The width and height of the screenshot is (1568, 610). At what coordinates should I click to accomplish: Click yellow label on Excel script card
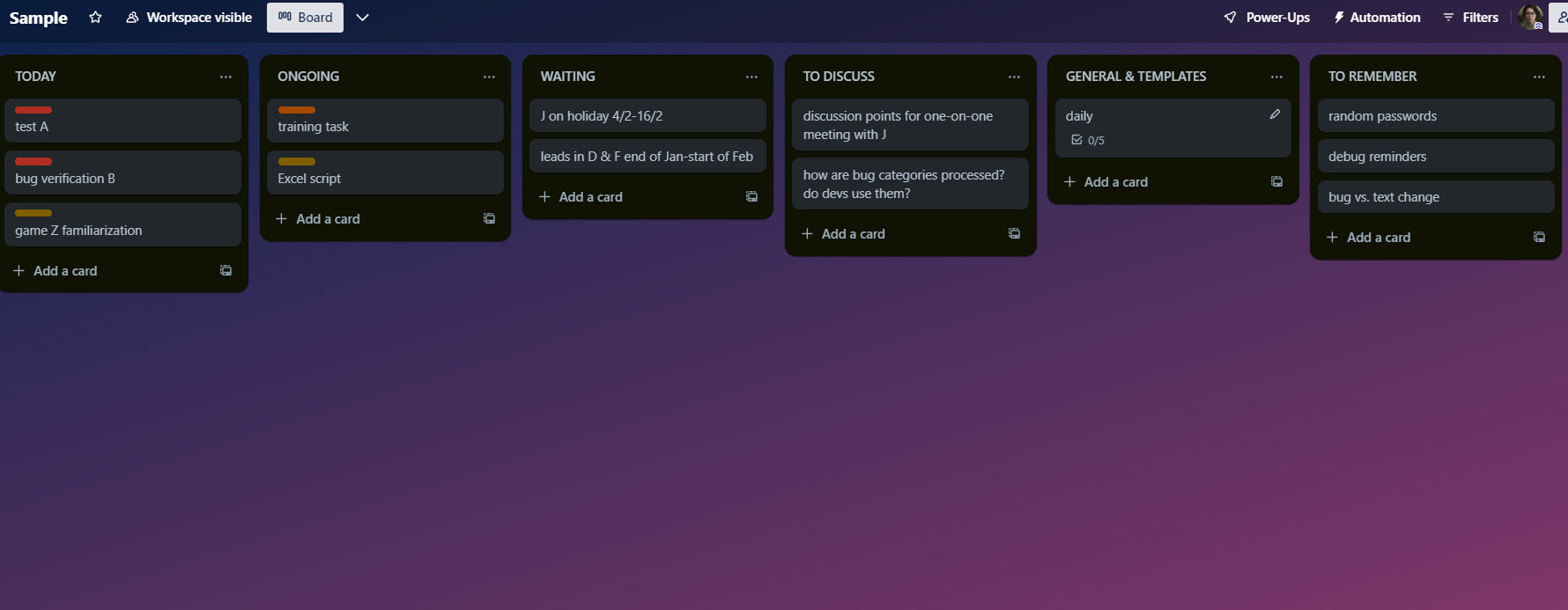296,162
